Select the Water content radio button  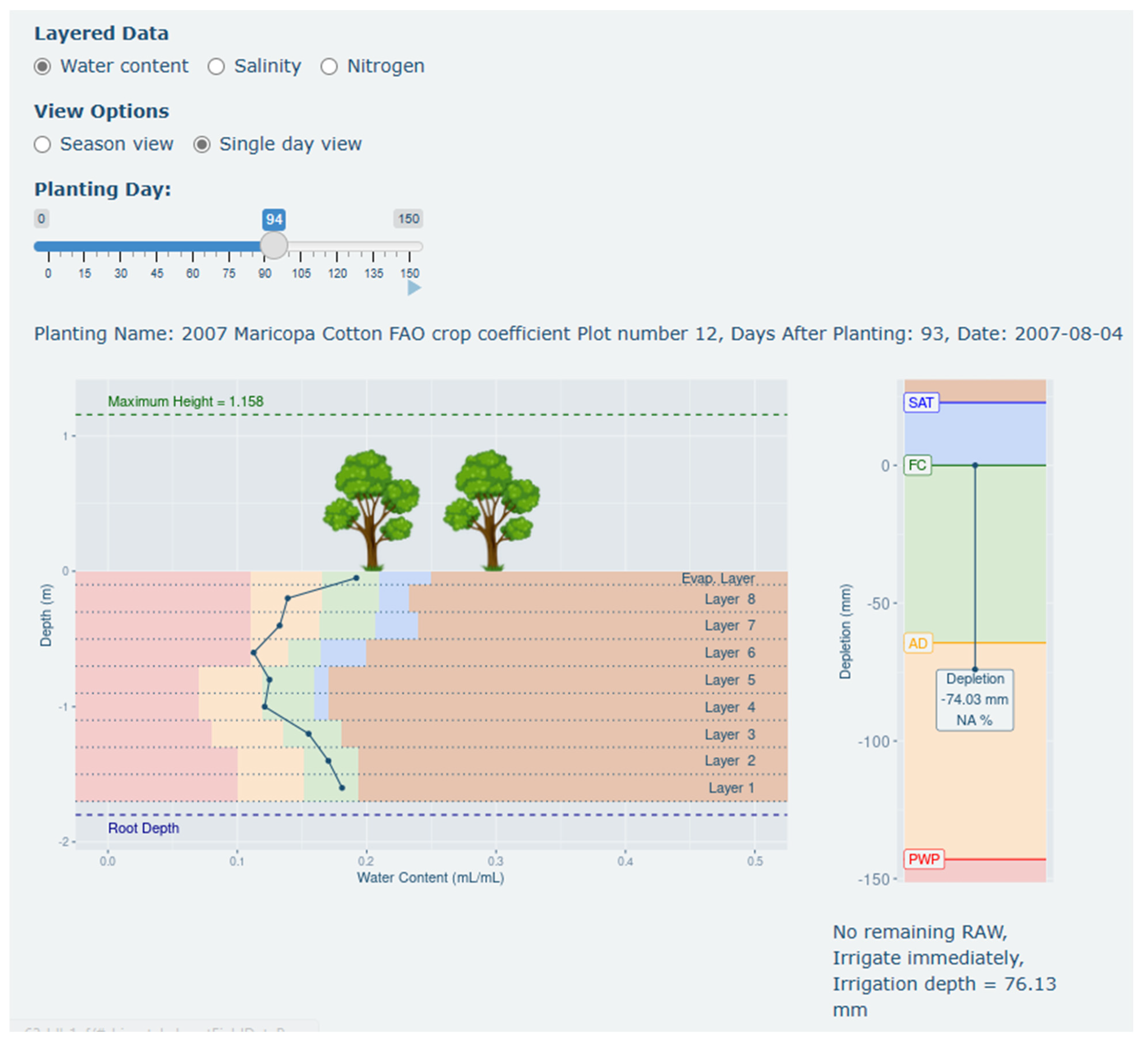click(x=43, y=67)
